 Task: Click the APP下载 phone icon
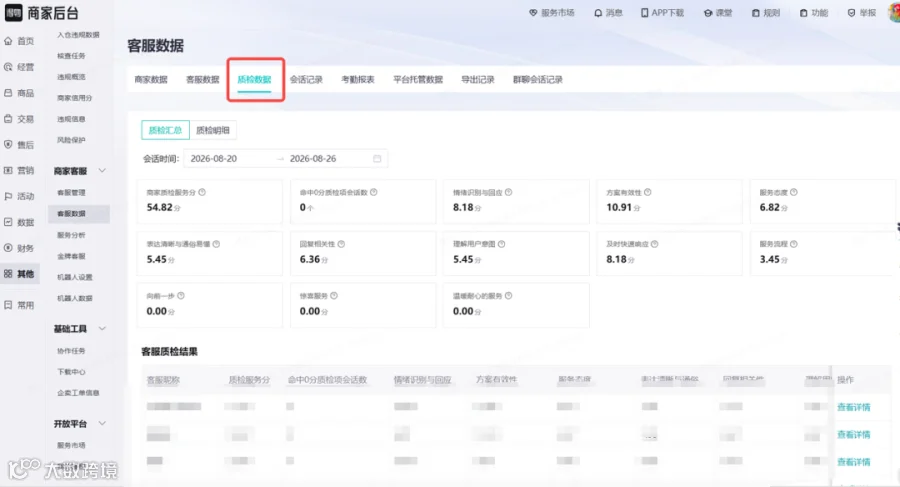tap(645, 13)
